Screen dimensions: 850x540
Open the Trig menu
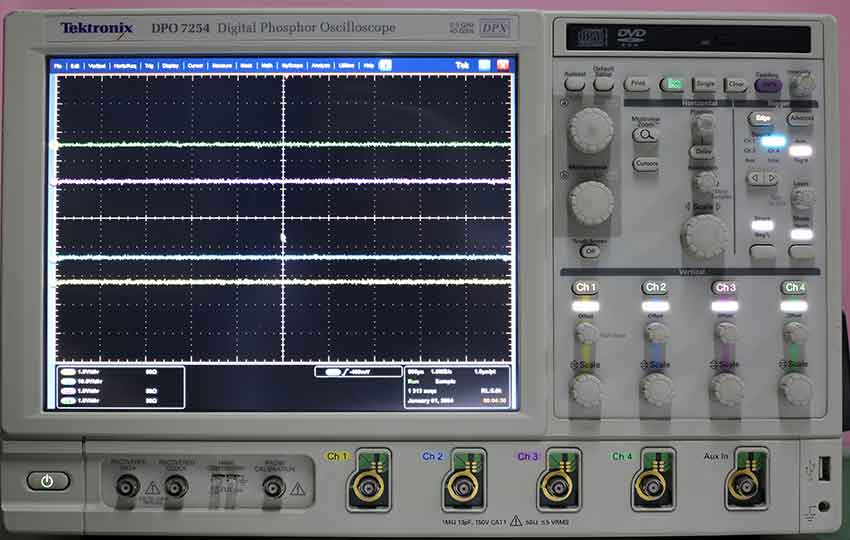[x=149, y=66]
